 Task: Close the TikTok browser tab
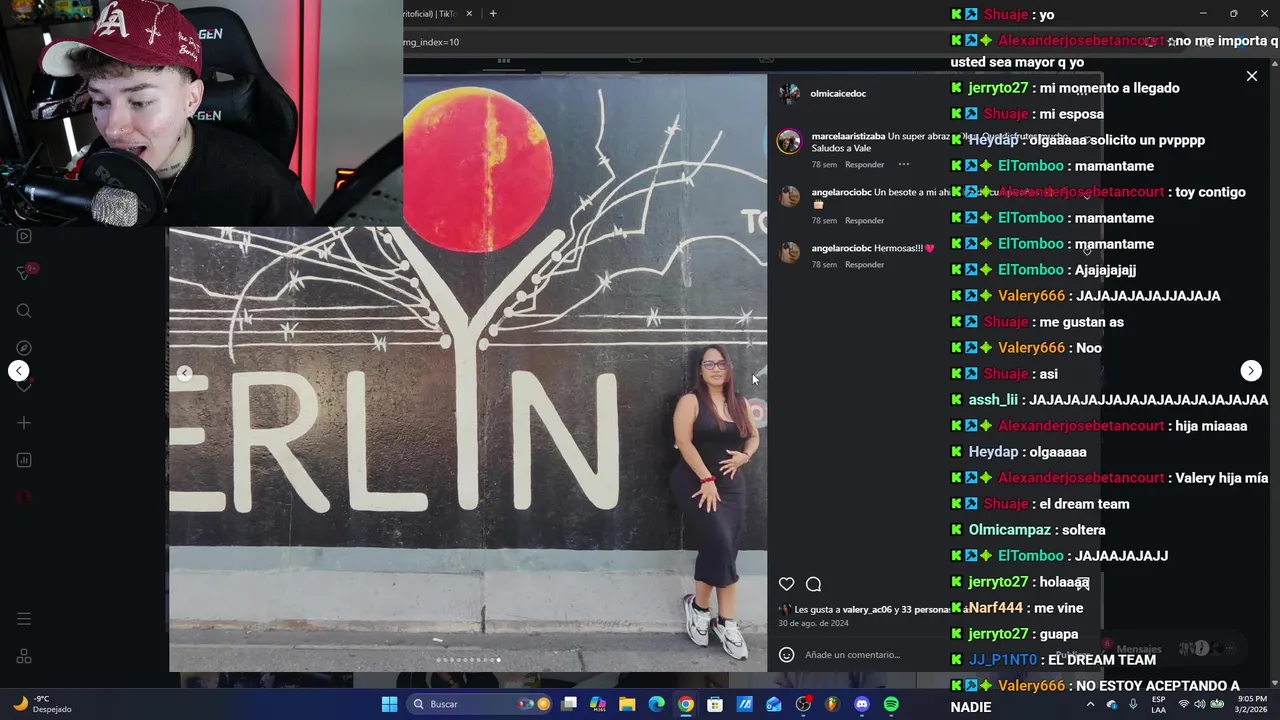click(470, 14)
